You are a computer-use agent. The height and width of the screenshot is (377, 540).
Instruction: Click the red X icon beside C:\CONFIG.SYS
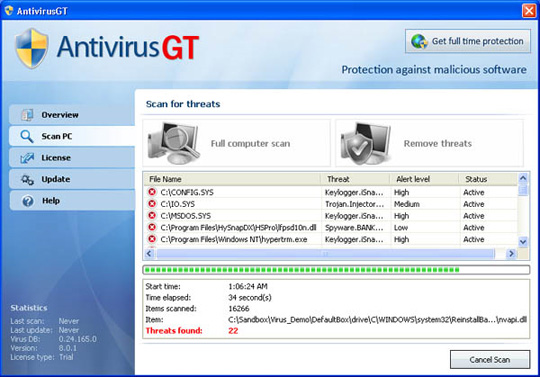pos(152,192)
